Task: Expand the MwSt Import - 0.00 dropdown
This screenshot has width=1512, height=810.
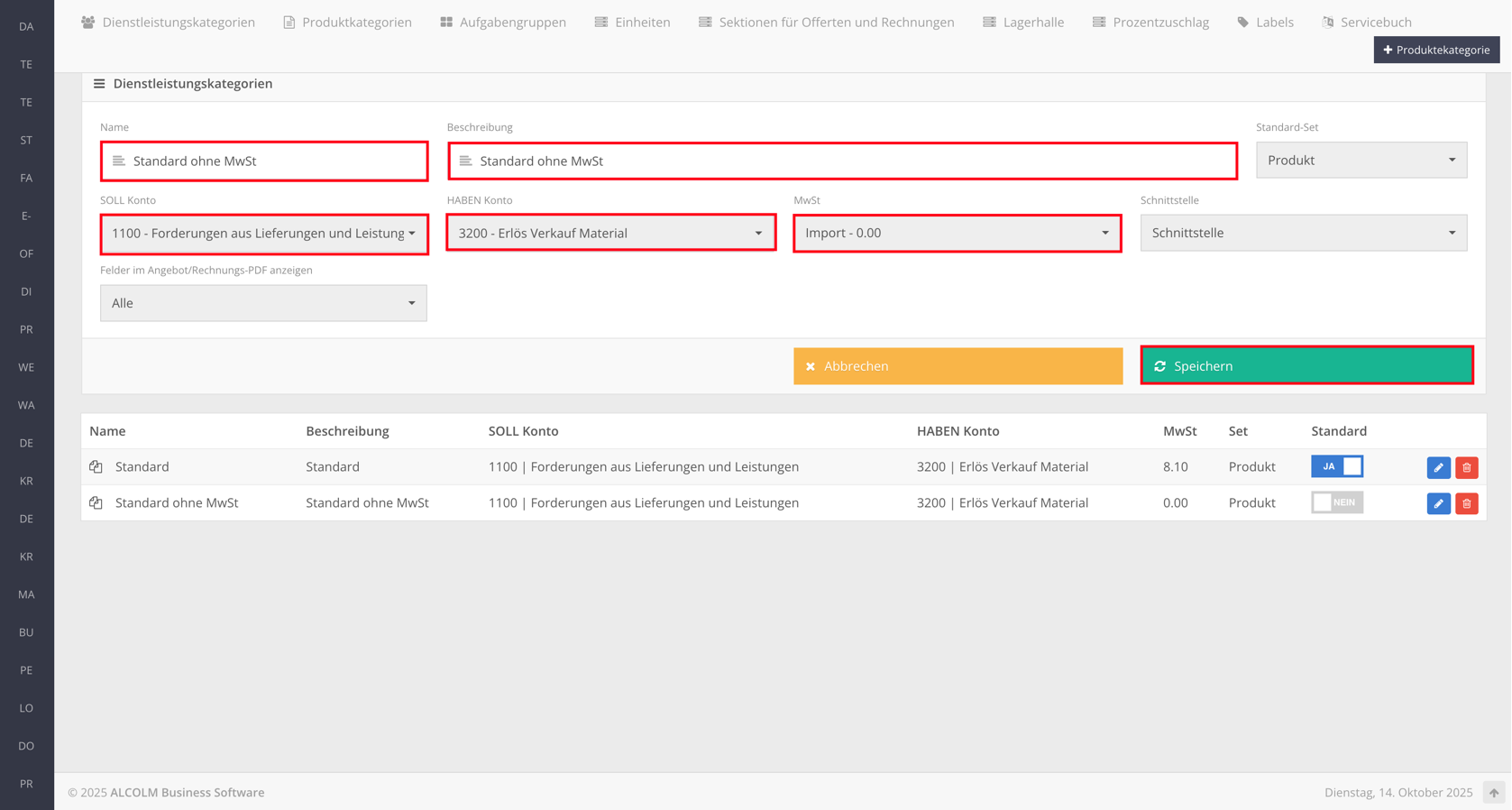Action: [957, 234]
